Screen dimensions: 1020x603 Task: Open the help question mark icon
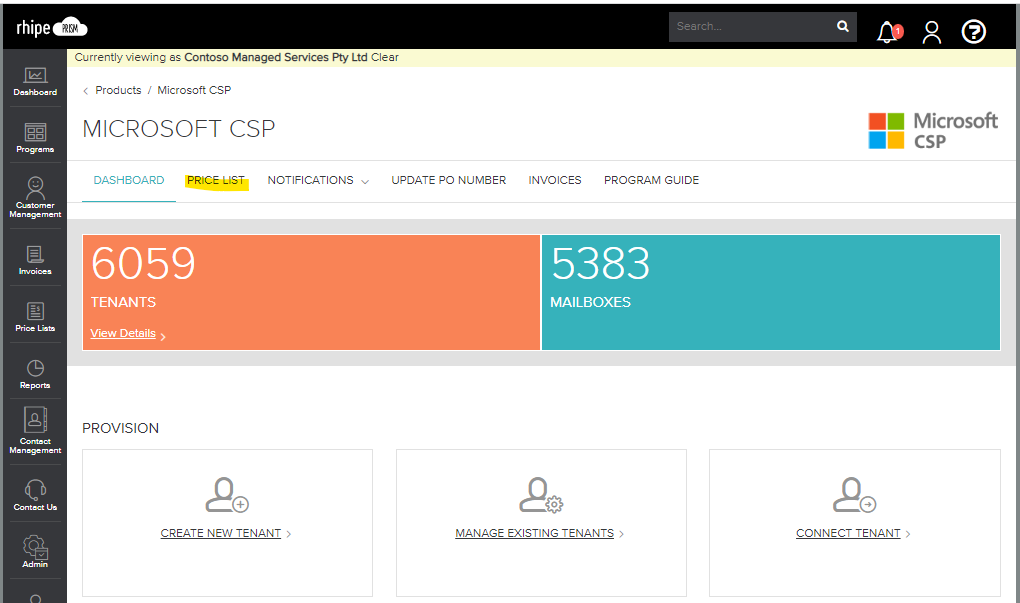(x=973, y=31)
